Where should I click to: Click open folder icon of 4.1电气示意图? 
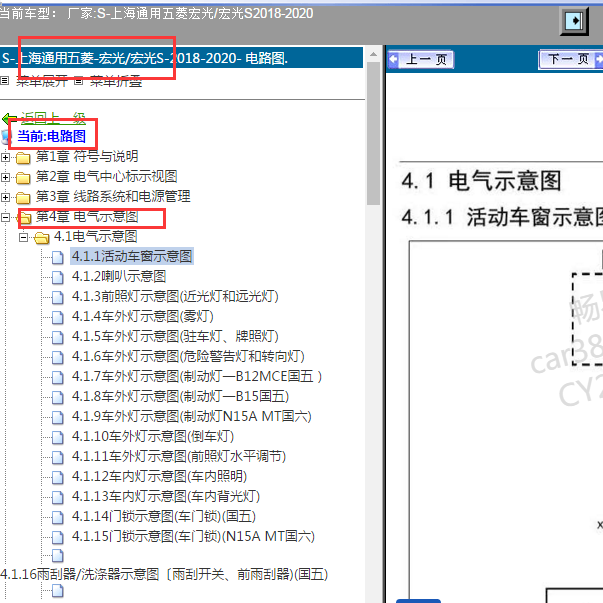(42, 238)
